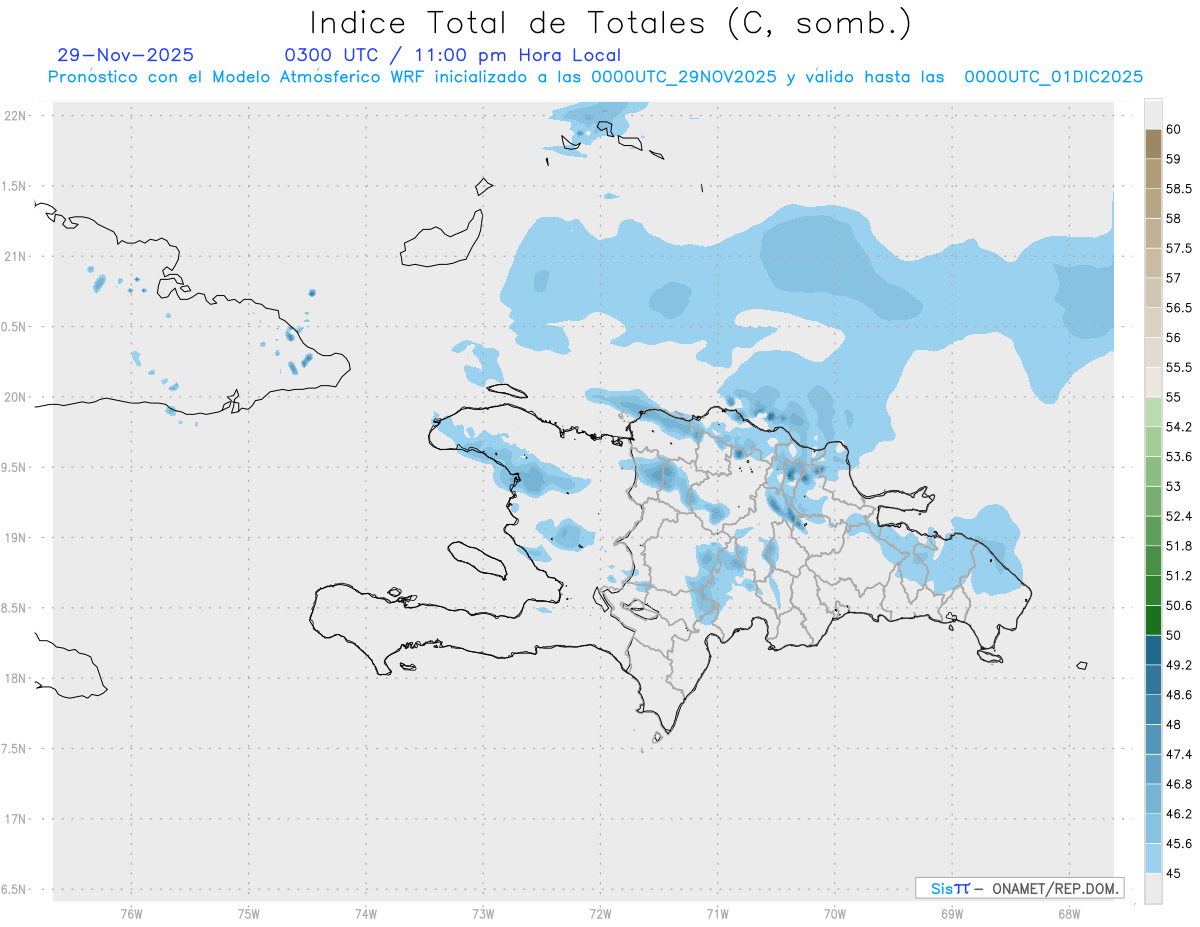Click the longitude label '75W'

pyautogui.click(x=249, y=914)
